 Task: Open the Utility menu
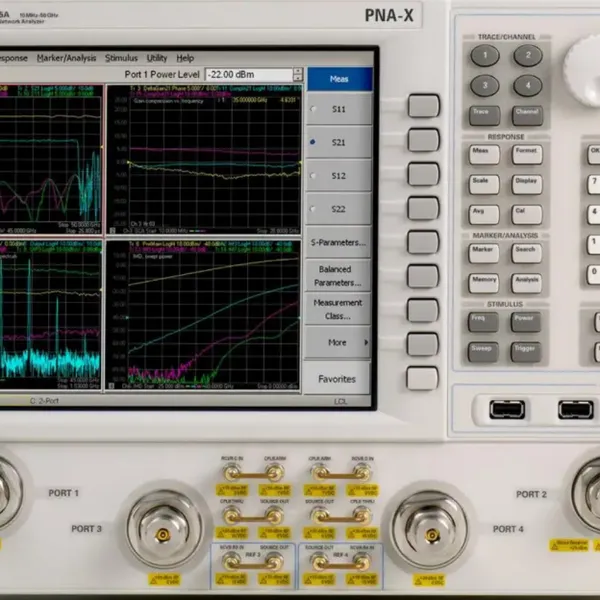157,58
